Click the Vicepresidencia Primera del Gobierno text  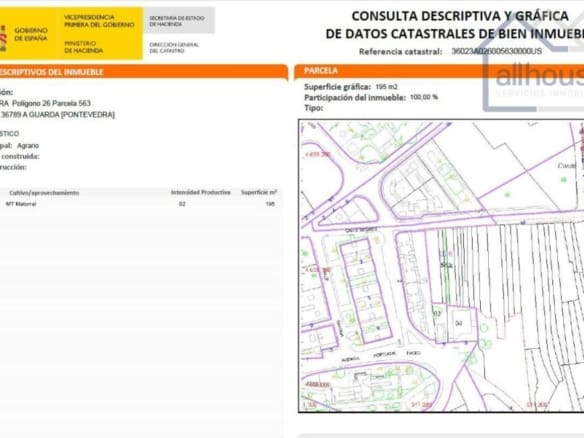(x=99, y=21)
